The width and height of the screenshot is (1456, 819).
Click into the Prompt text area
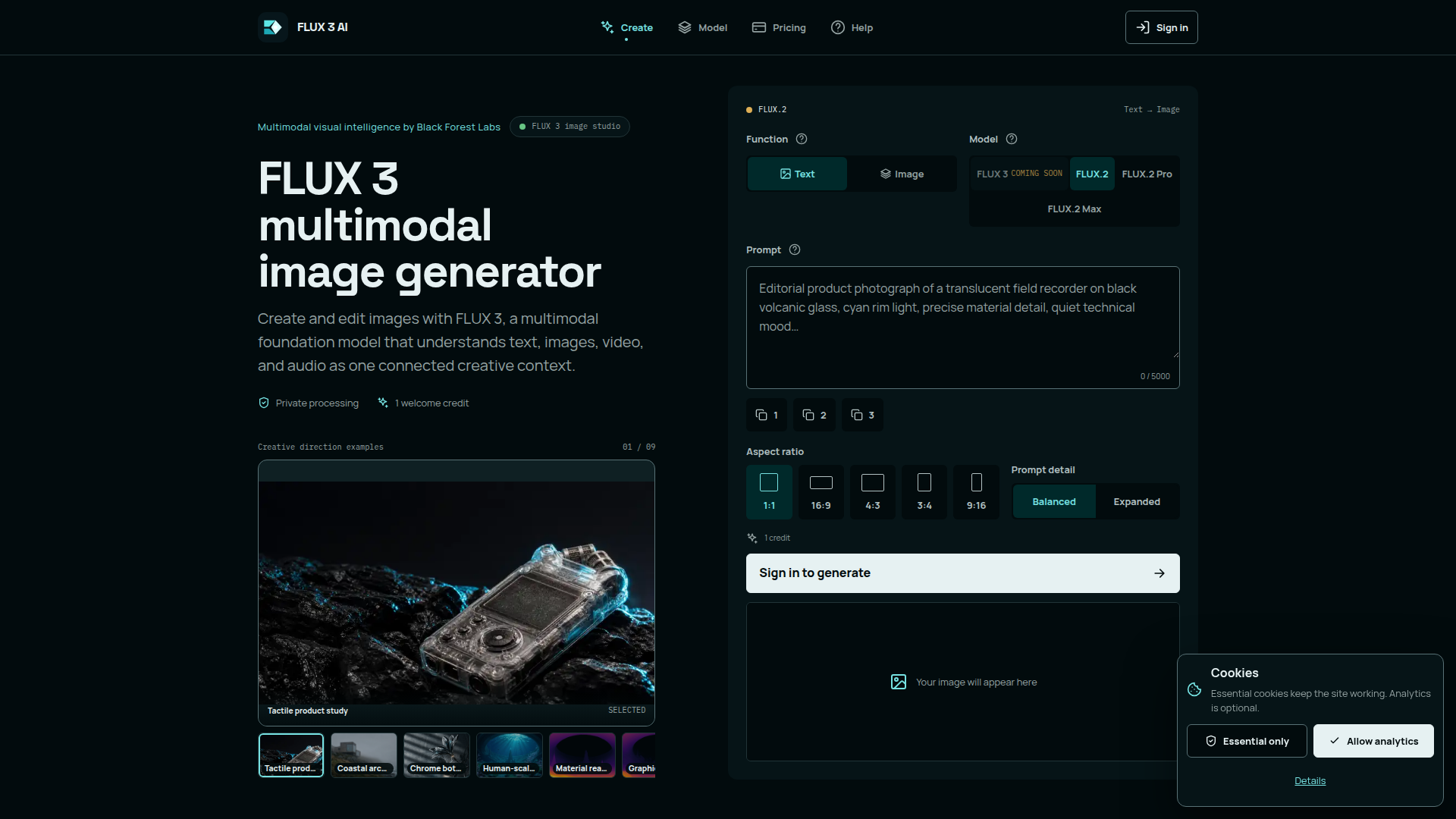point(962,328)
